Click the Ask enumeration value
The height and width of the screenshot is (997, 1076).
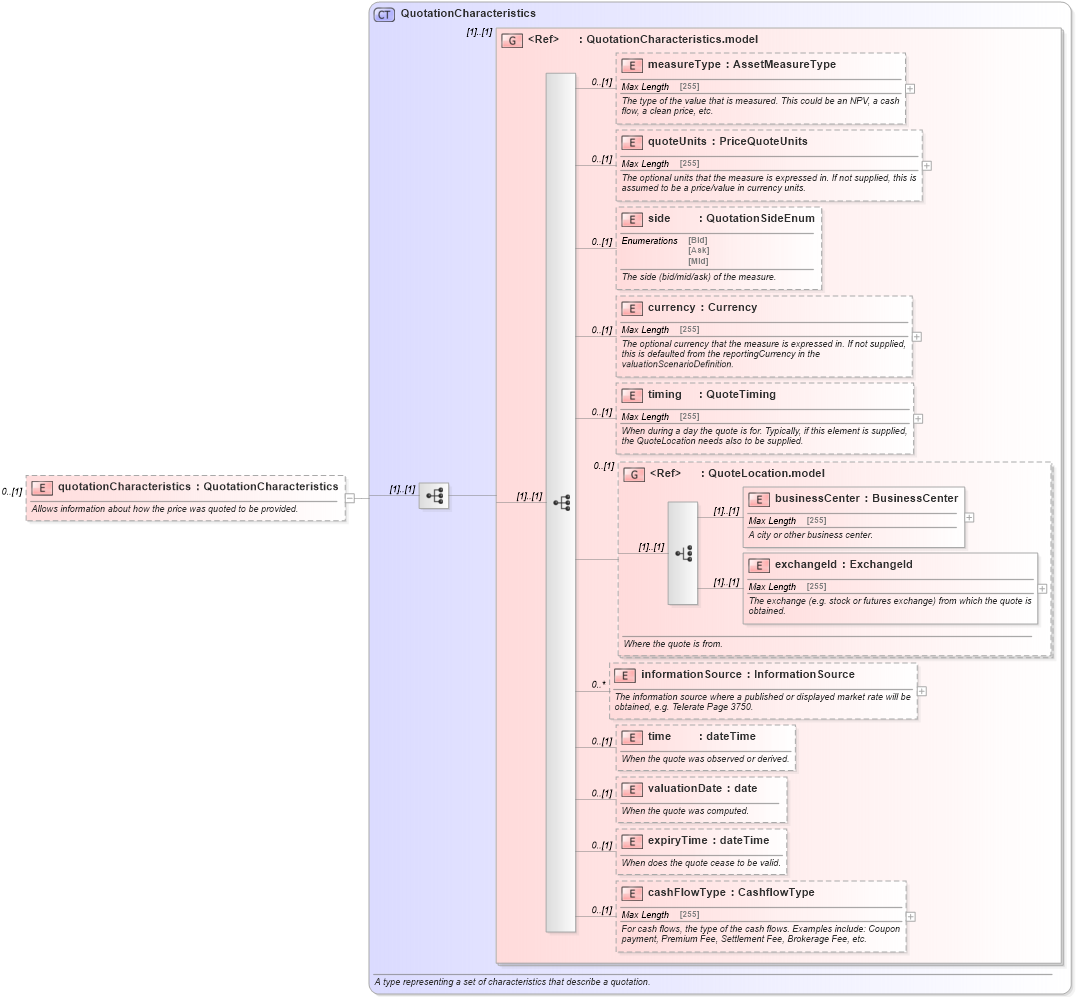[699, 250]
